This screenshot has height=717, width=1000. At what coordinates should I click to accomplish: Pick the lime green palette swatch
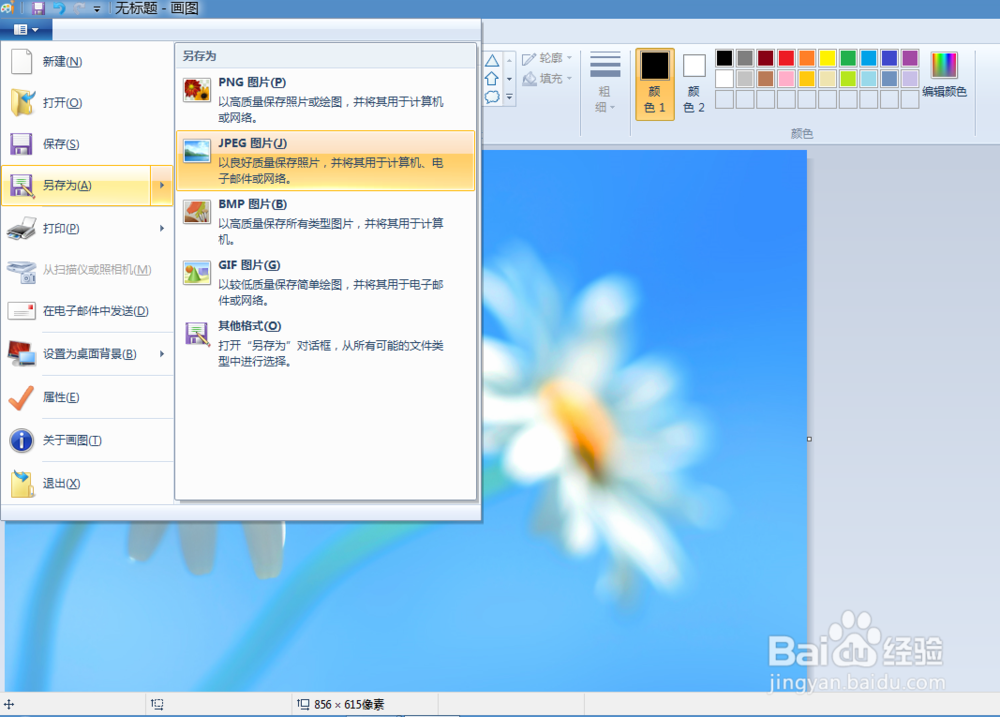848,78
